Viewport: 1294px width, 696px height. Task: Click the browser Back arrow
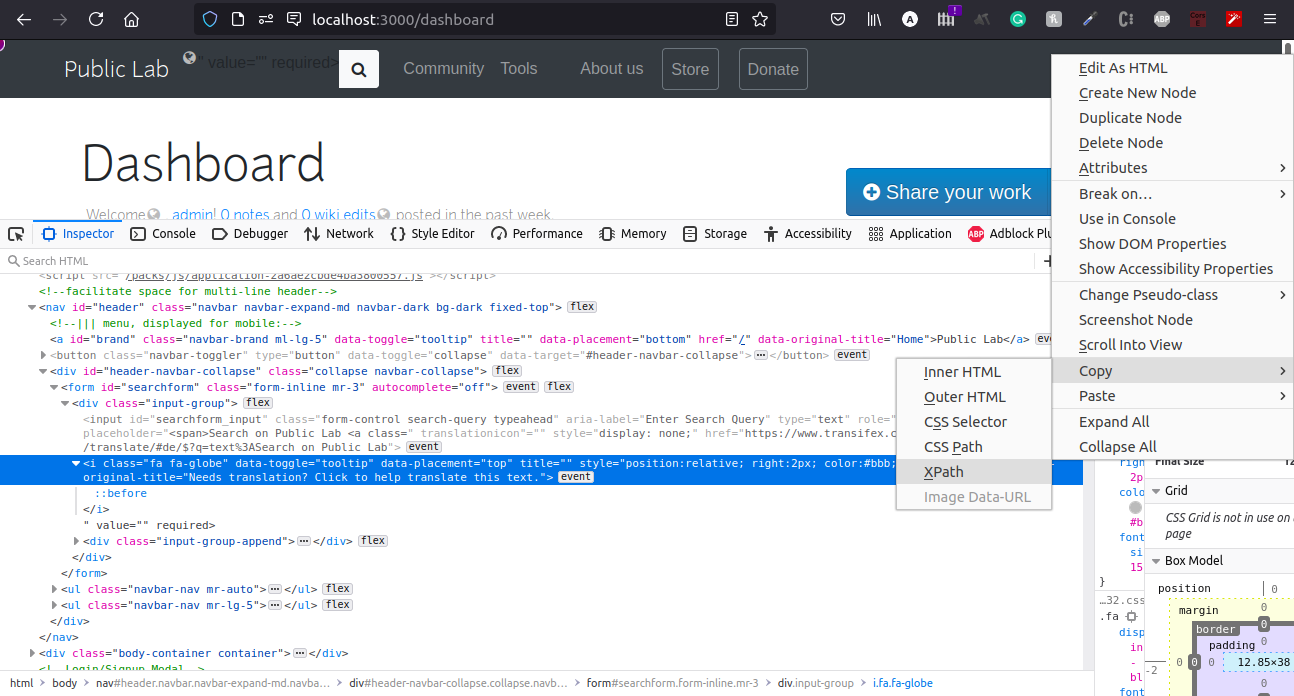tap(24, 19)
